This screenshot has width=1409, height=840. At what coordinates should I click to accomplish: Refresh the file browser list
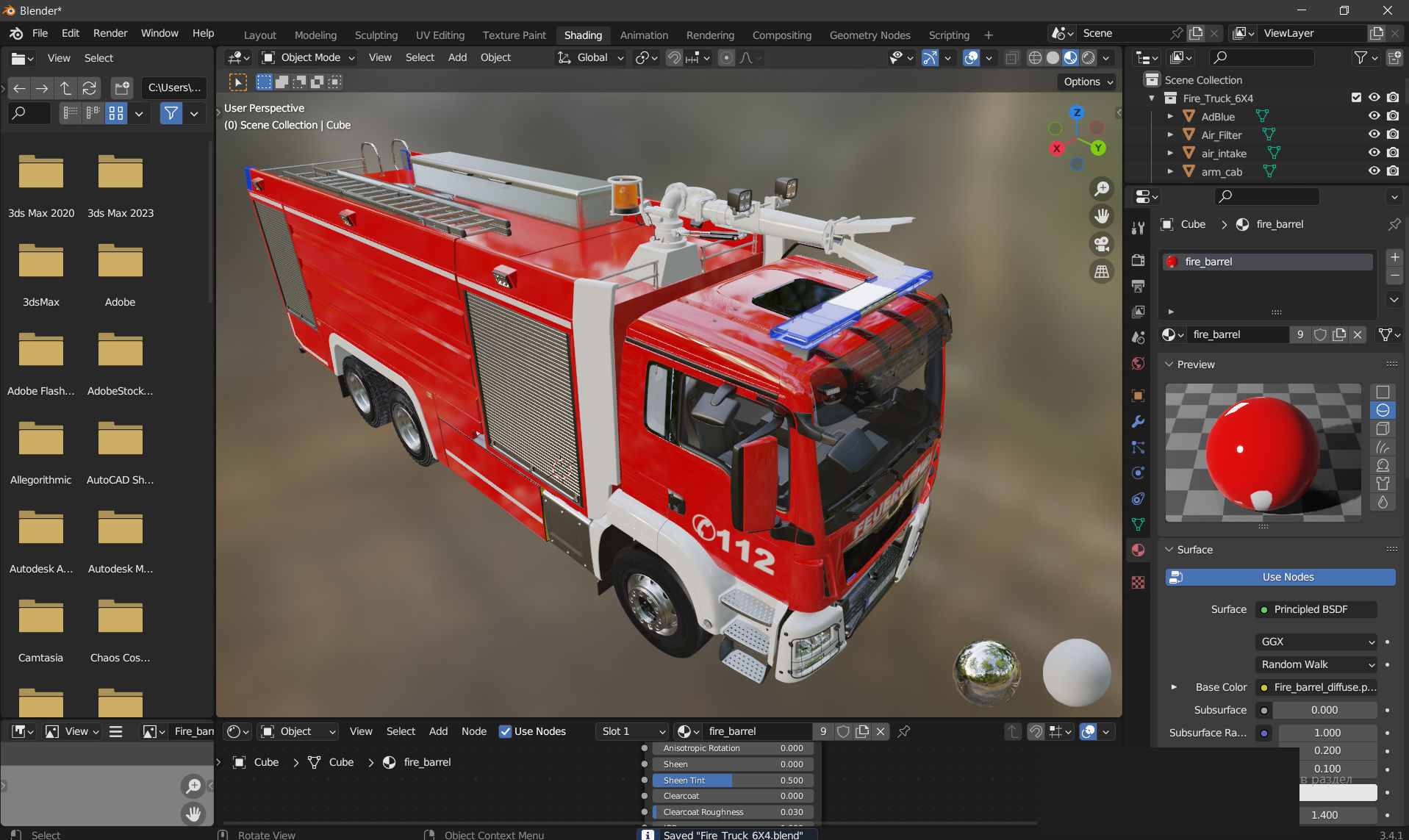point(89,88)
